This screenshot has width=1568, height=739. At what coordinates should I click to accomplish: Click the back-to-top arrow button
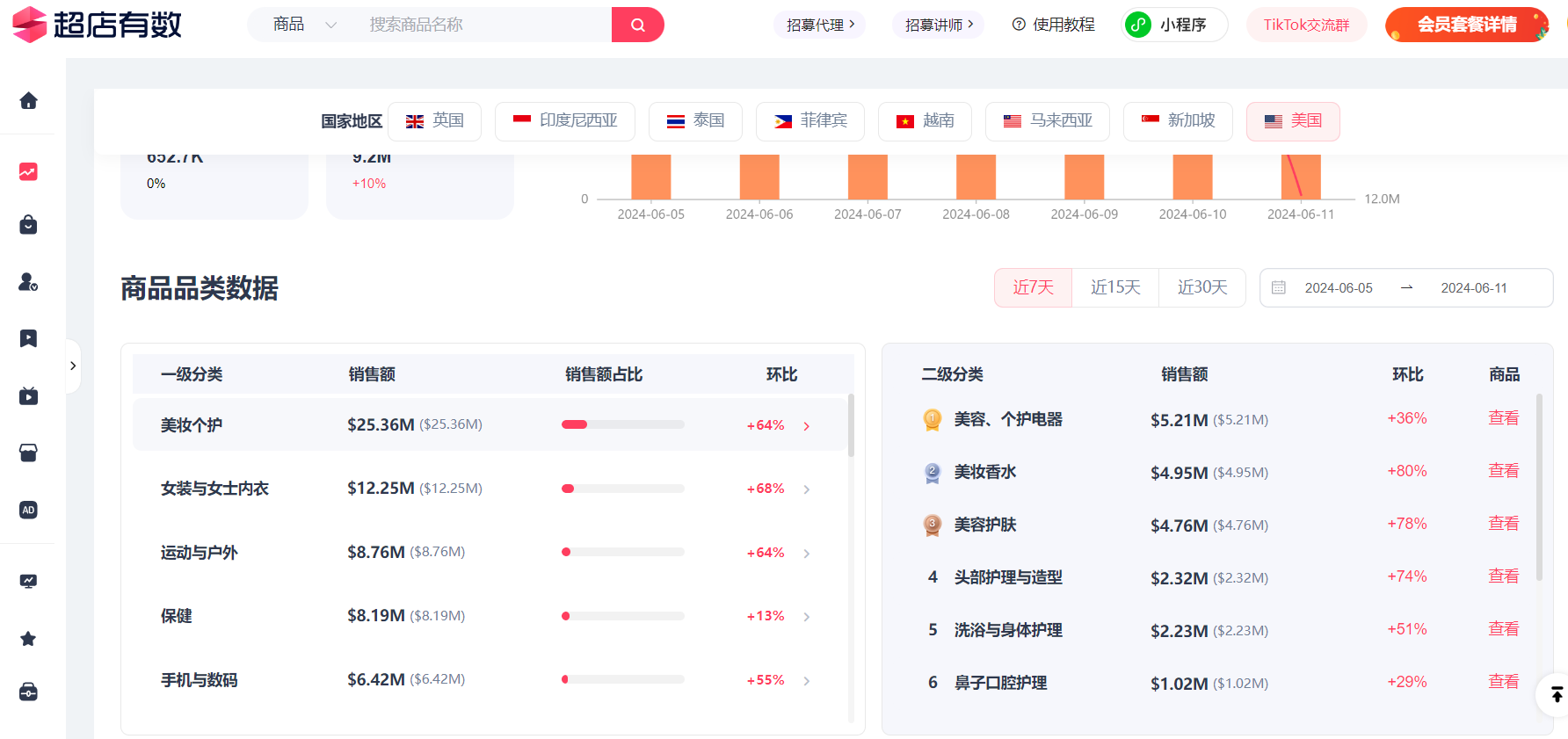click(1556, 695)
